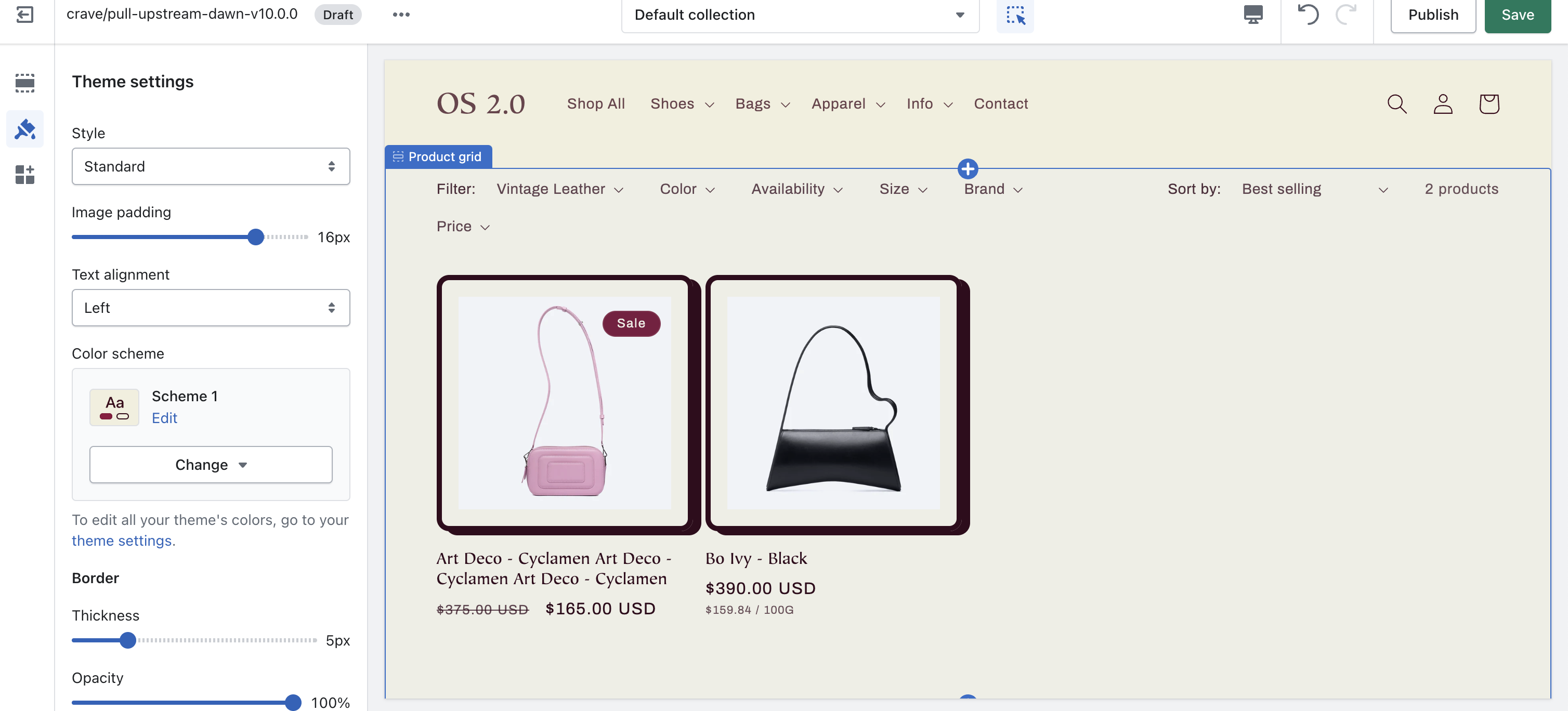This screenshot has height=711, width=1568.
Task: Open the three-dot more actions menu
Action: (400, 15)
